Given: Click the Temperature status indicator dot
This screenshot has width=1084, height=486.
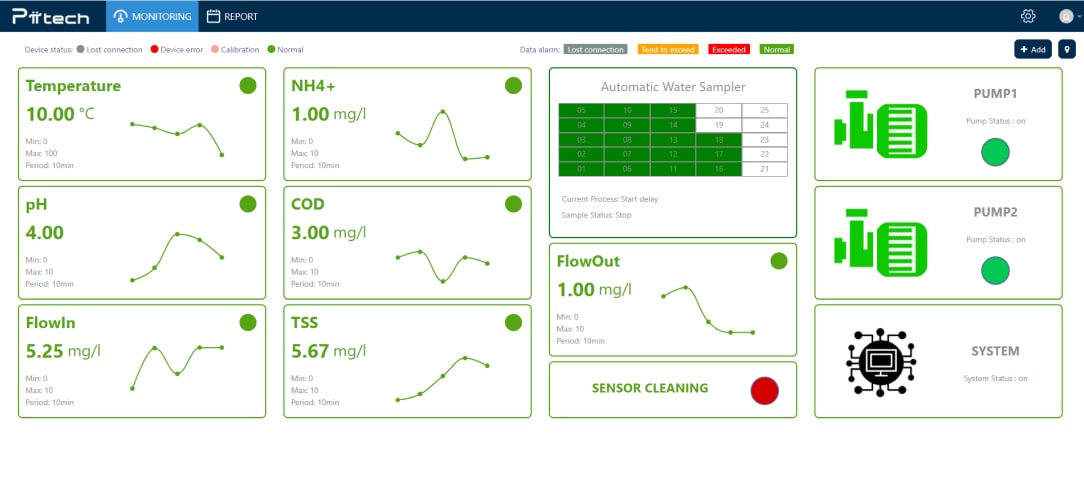Looking at the screenshot, I should coord(248,85).
